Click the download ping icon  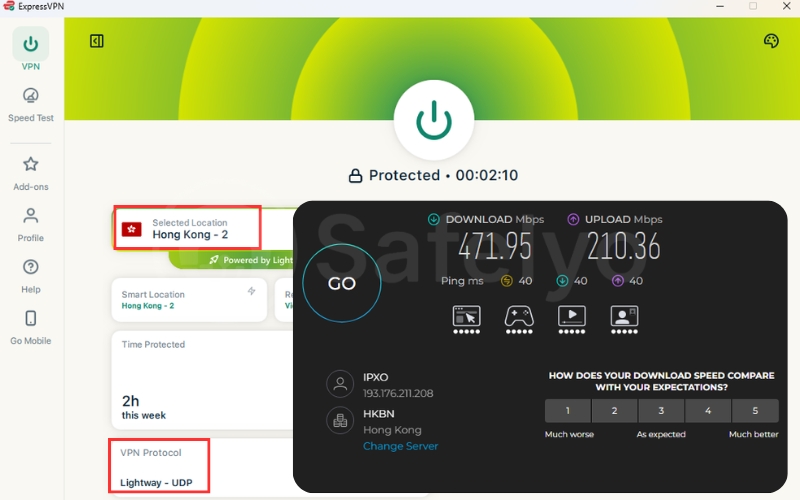pos(562,281)
